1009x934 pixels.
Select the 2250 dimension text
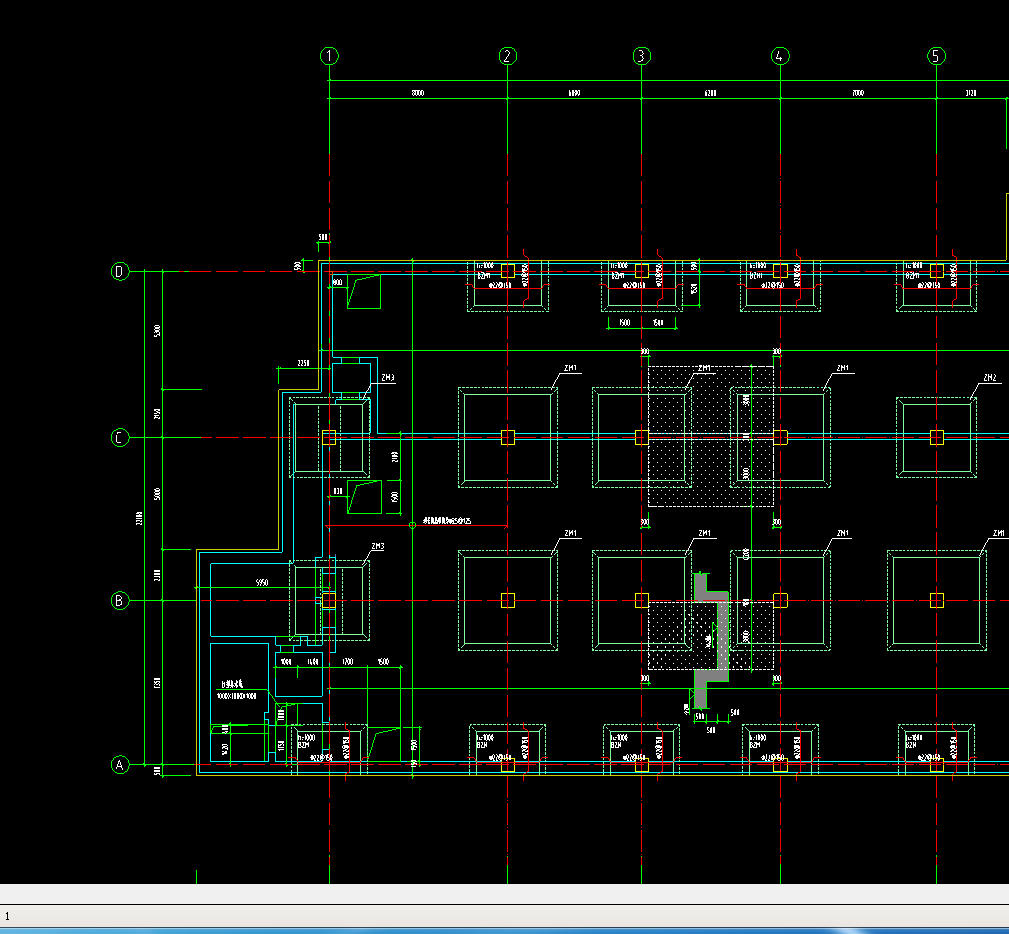pos(303,363)
